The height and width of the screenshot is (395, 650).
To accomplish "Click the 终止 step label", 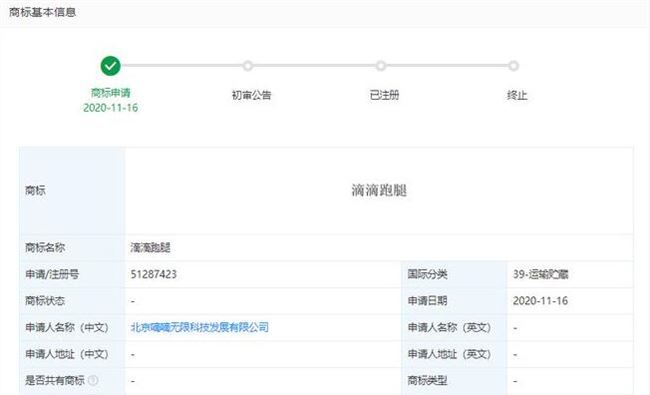I will [517, 95].
